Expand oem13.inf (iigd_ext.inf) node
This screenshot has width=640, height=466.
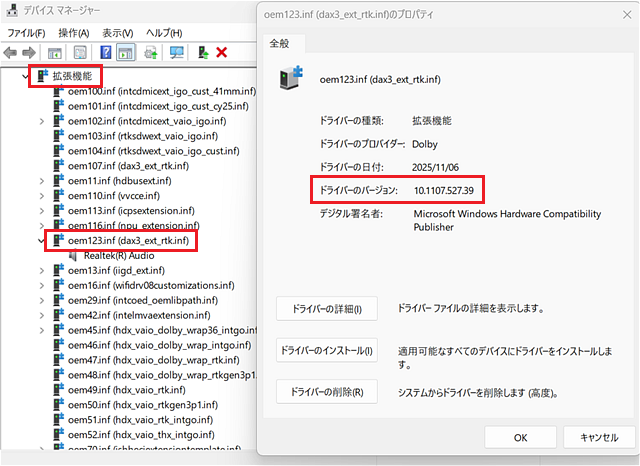(42, 271)
